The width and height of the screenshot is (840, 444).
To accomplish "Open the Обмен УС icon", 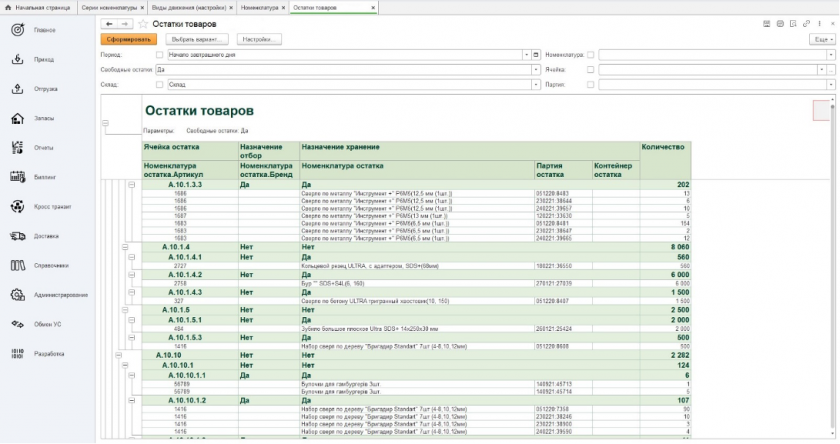I will tap(18, 325).
